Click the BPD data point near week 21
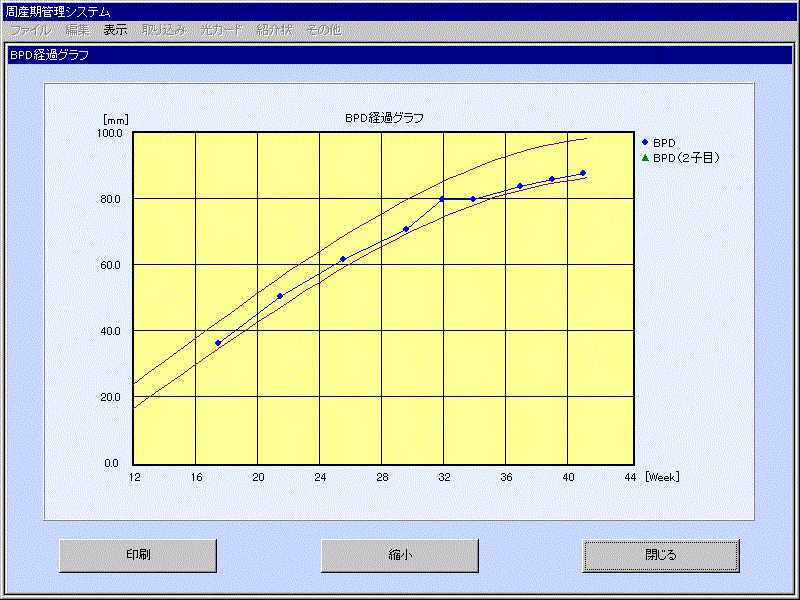Image resolution: width=800 pixels, height=600 pixels. [280, 296]
